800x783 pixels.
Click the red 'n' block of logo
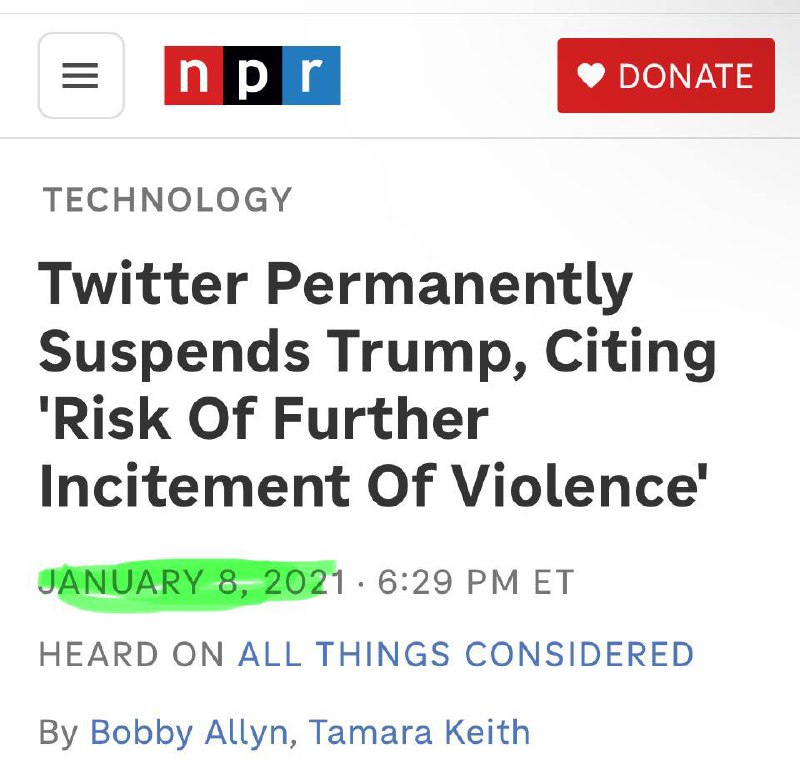point(193,75)
